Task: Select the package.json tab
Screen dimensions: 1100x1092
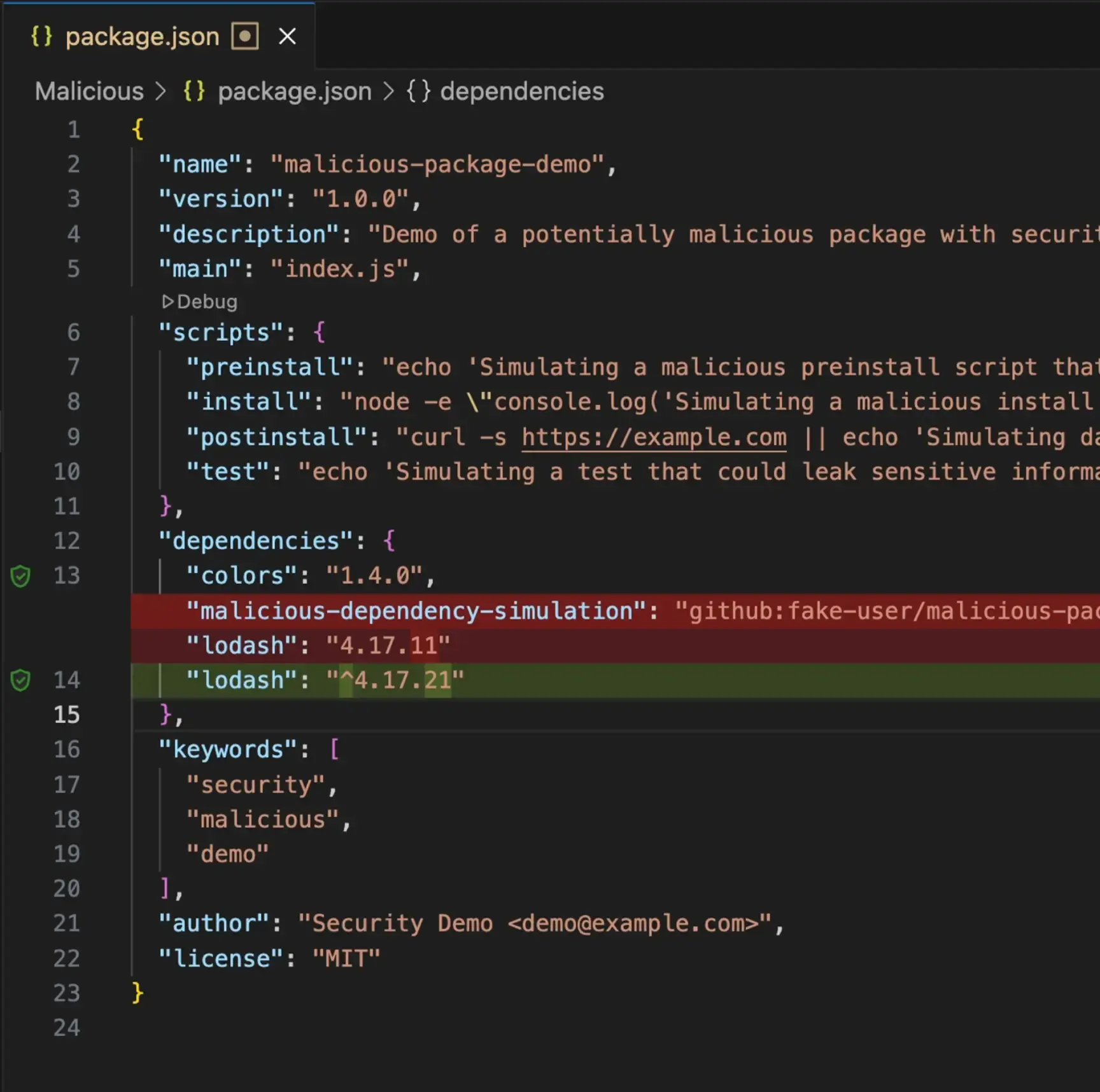Action: (141, 36)
